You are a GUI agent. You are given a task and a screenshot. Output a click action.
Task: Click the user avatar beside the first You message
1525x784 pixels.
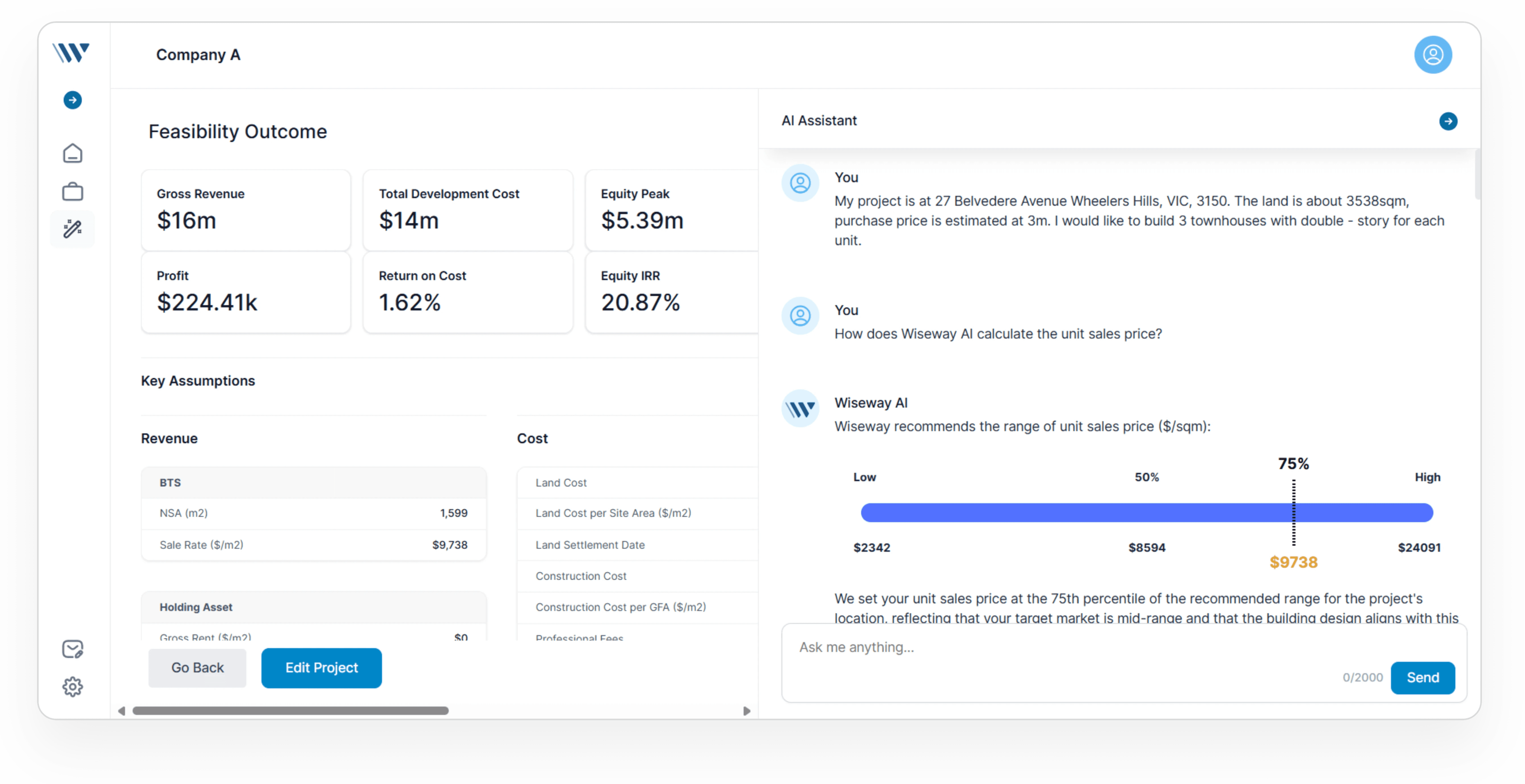(x=801, y=183)
